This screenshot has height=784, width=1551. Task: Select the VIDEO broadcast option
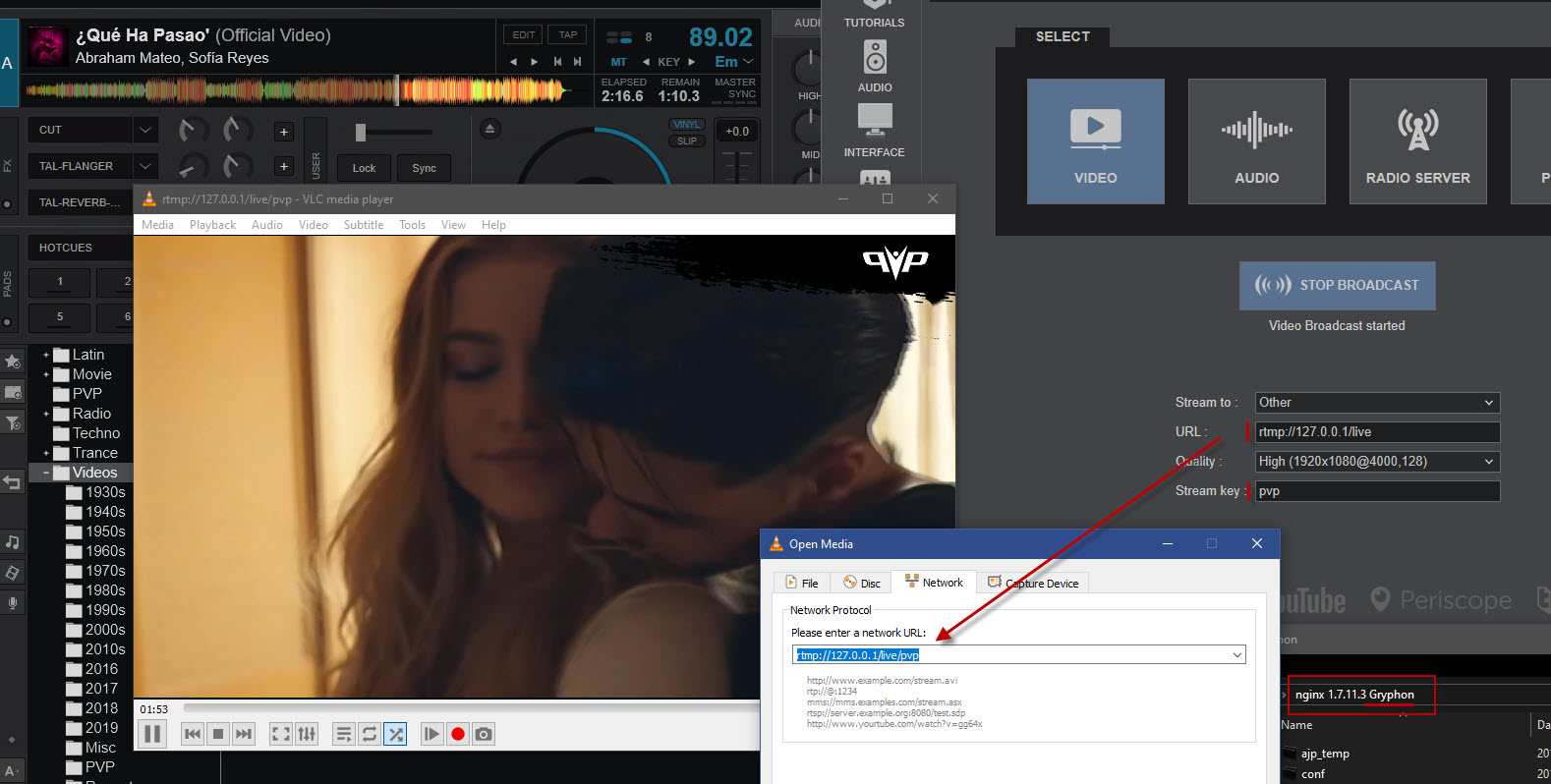click(1096, 141)
